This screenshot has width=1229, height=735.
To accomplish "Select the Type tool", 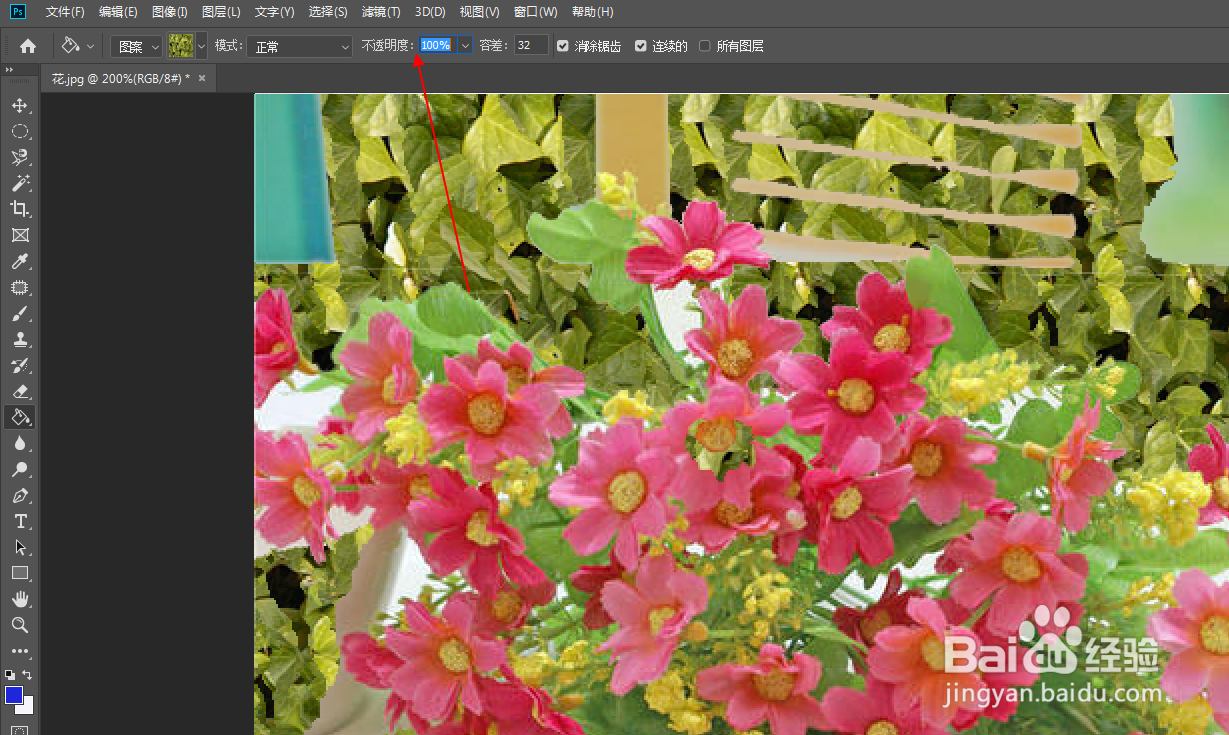I will tap(20, 521).
